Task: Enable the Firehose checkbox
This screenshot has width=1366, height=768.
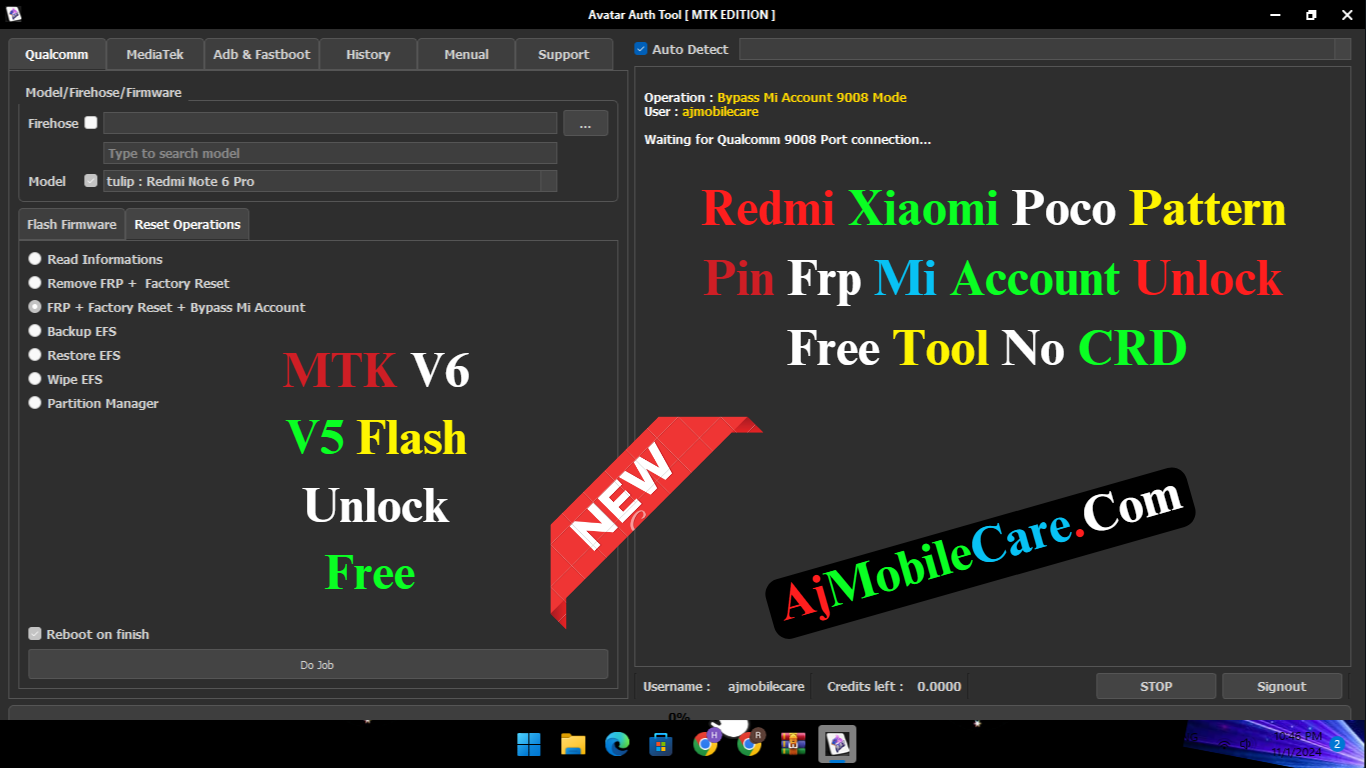Action: point(91,123)
